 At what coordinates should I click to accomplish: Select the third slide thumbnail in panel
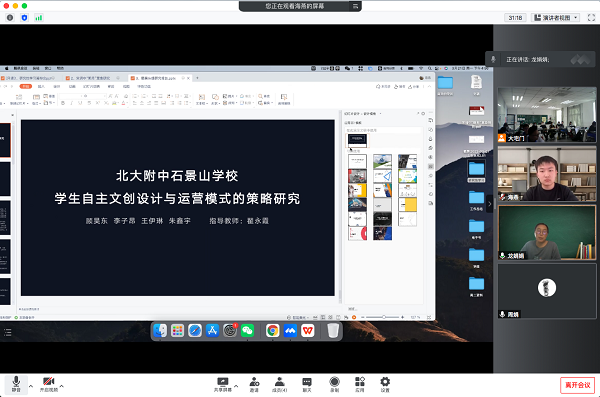click(5, 217)
